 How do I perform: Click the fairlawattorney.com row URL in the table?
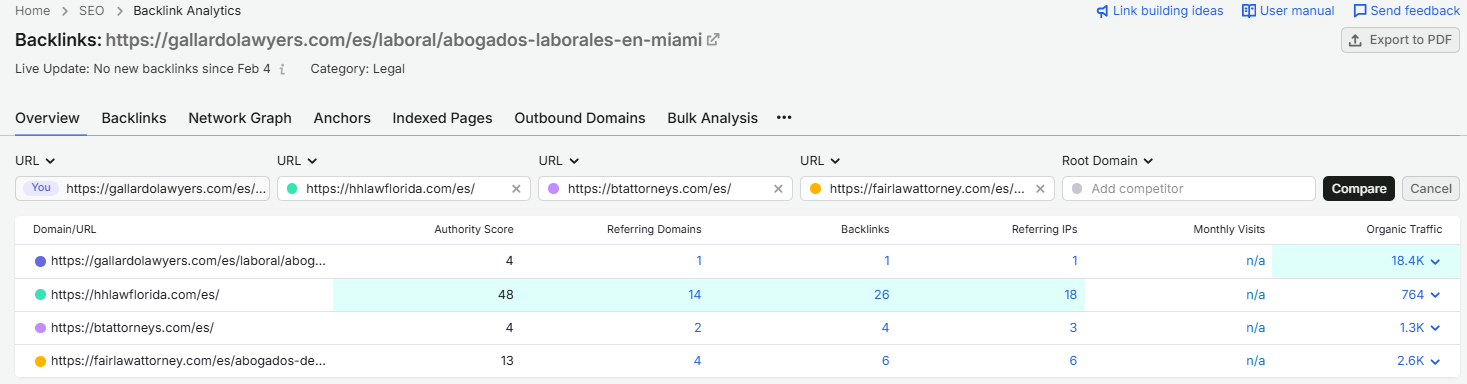(188, 361)
